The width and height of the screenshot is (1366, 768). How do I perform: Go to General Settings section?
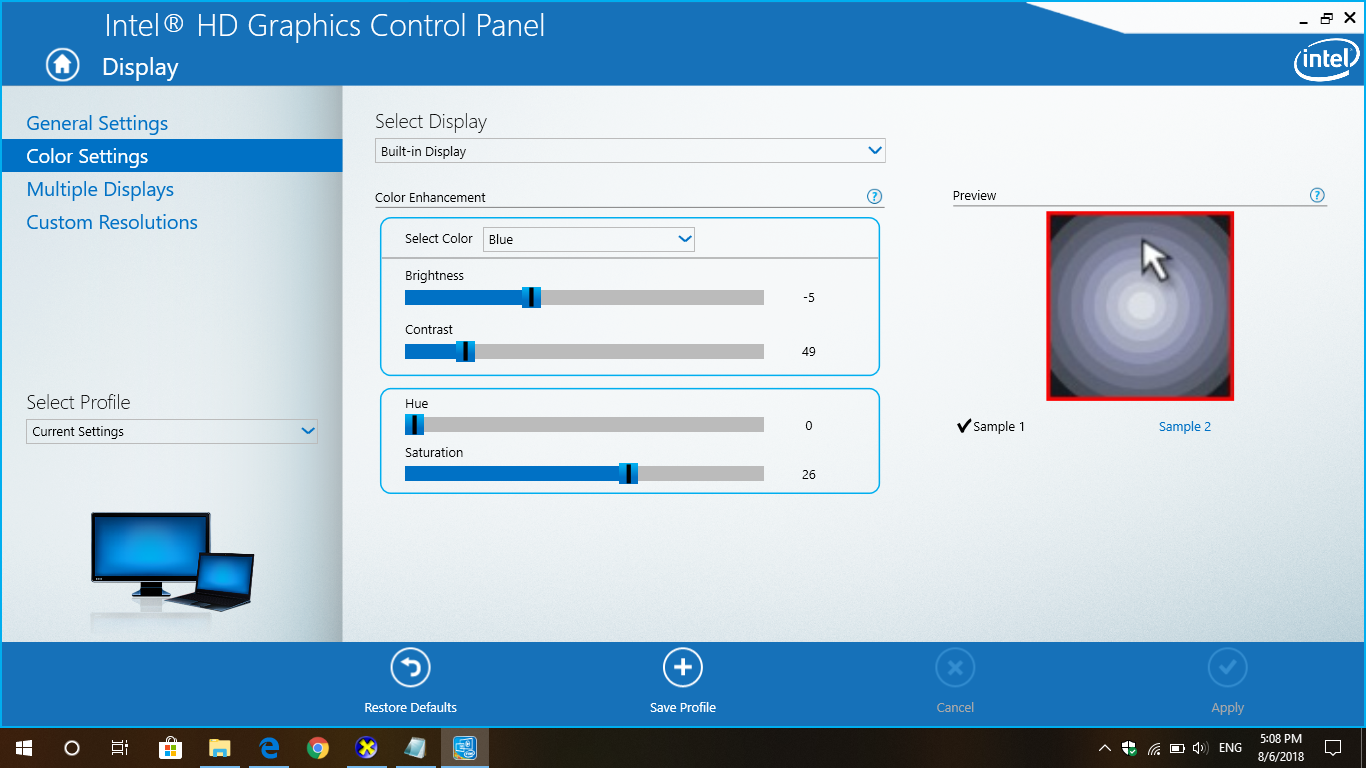(97, 123)
